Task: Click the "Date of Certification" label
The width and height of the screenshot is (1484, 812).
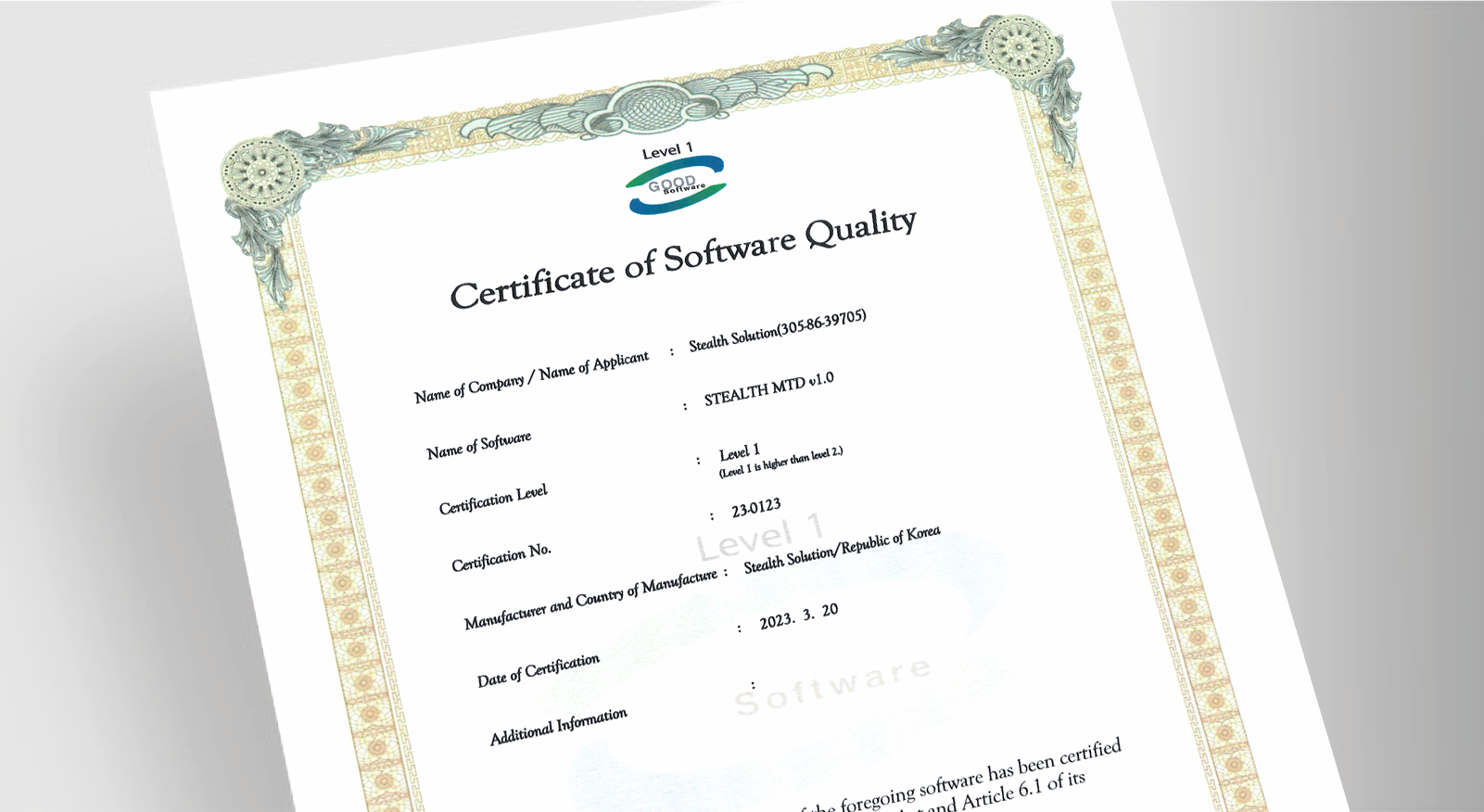Action: click(539, 671)
